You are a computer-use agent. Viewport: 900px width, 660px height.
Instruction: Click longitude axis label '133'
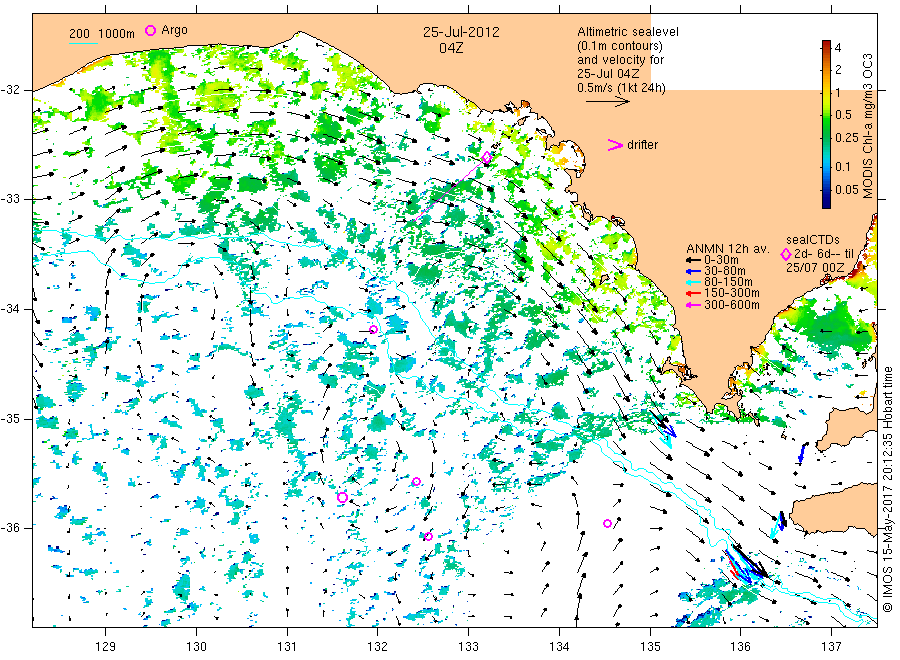pos(468,647)
